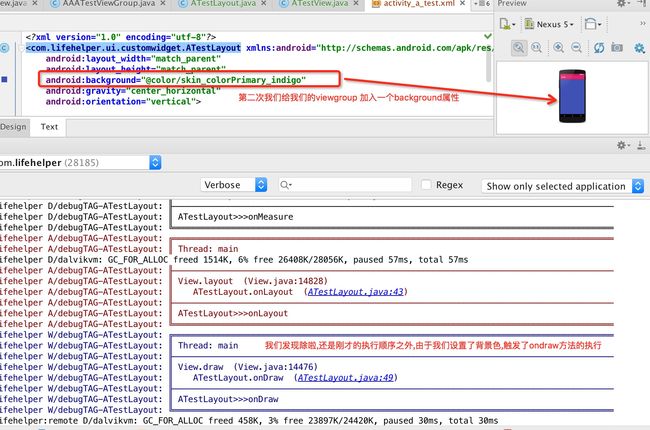Switch to the Text editor tab
The width and height of the screenshot is (650, 430).
coord(49,127)
